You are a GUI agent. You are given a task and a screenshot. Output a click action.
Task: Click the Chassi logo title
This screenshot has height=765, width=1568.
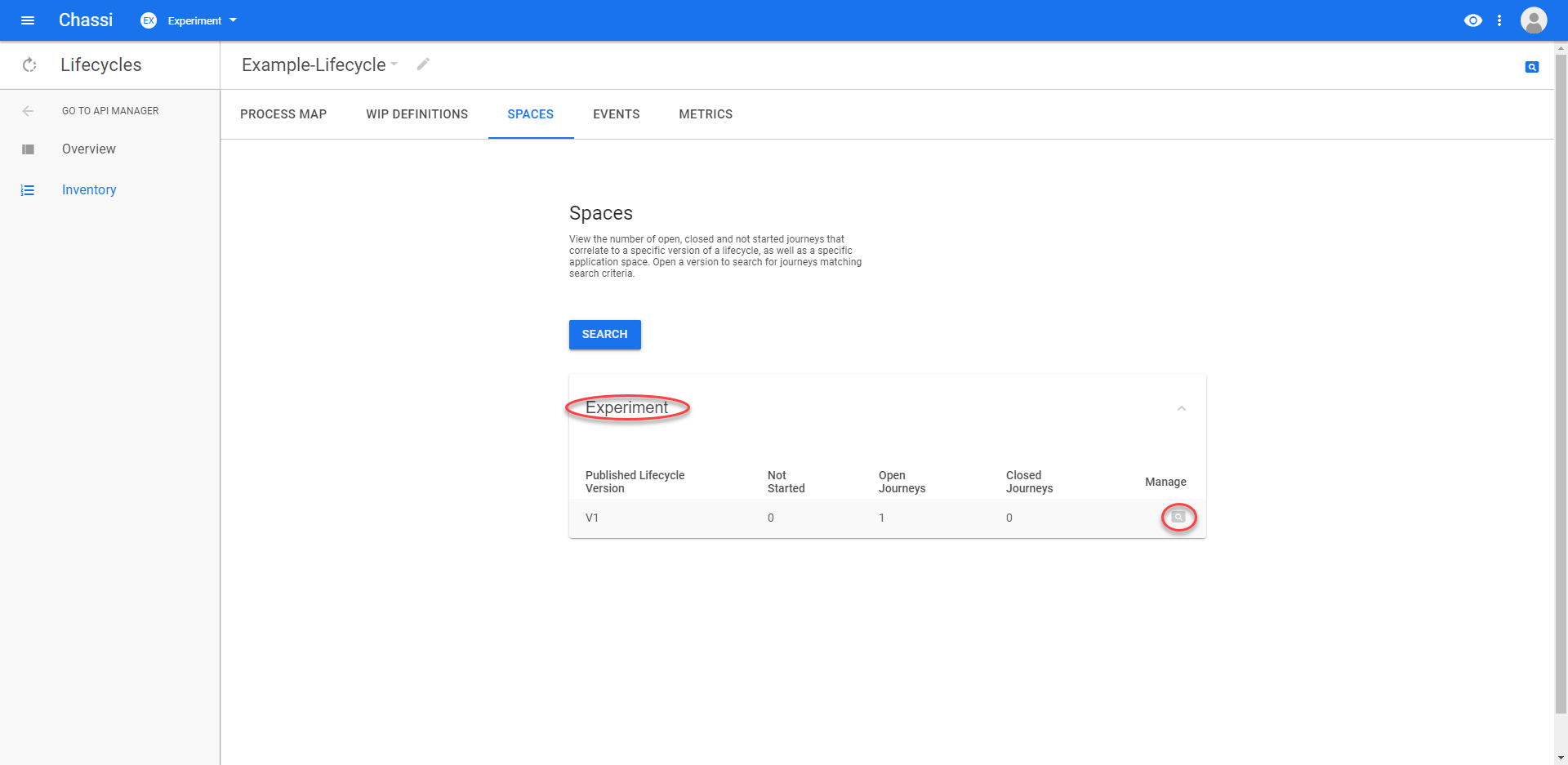[x=86, y=20]
